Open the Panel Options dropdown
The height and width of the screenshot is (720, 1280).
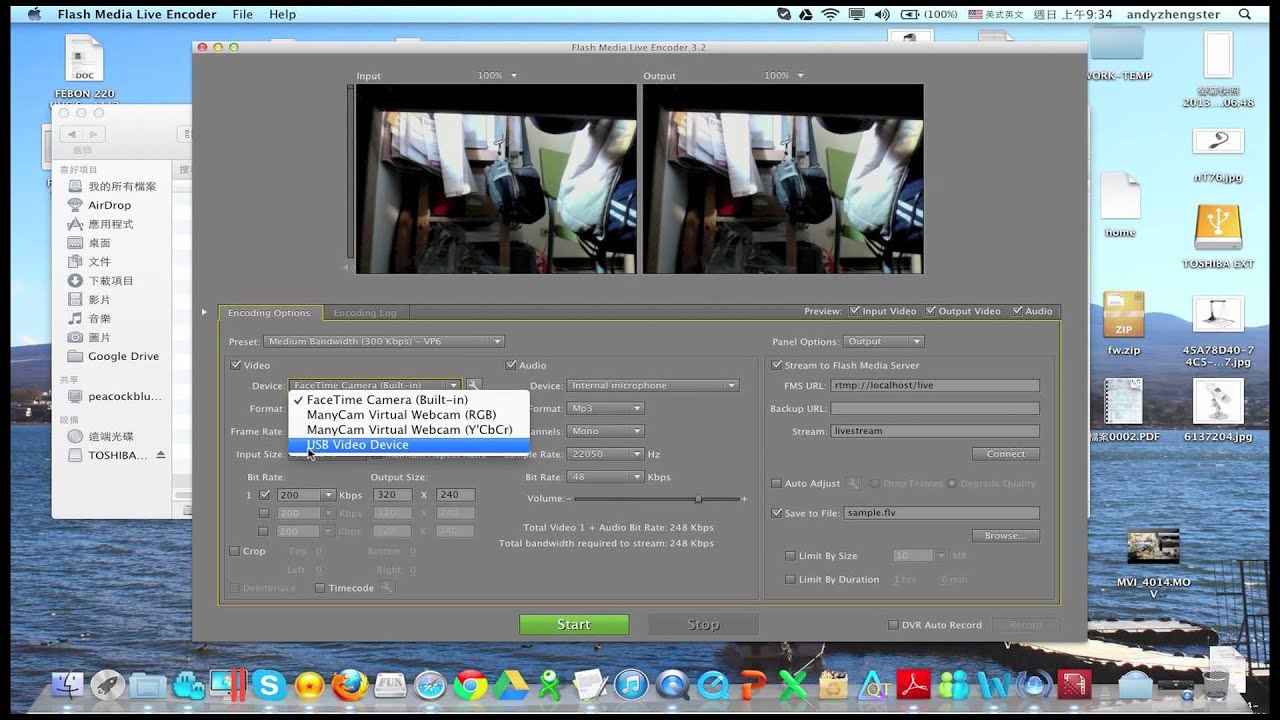[x=883, y=342]
